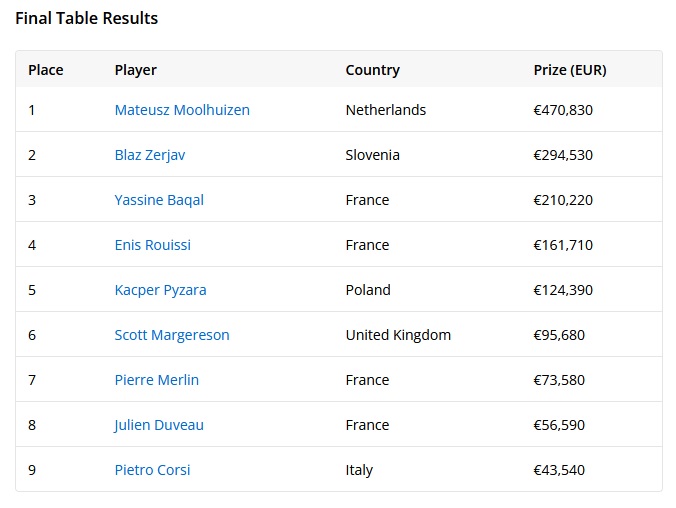Click the Netherlands country cell
The image size is (676, 508).
(386, 110)
